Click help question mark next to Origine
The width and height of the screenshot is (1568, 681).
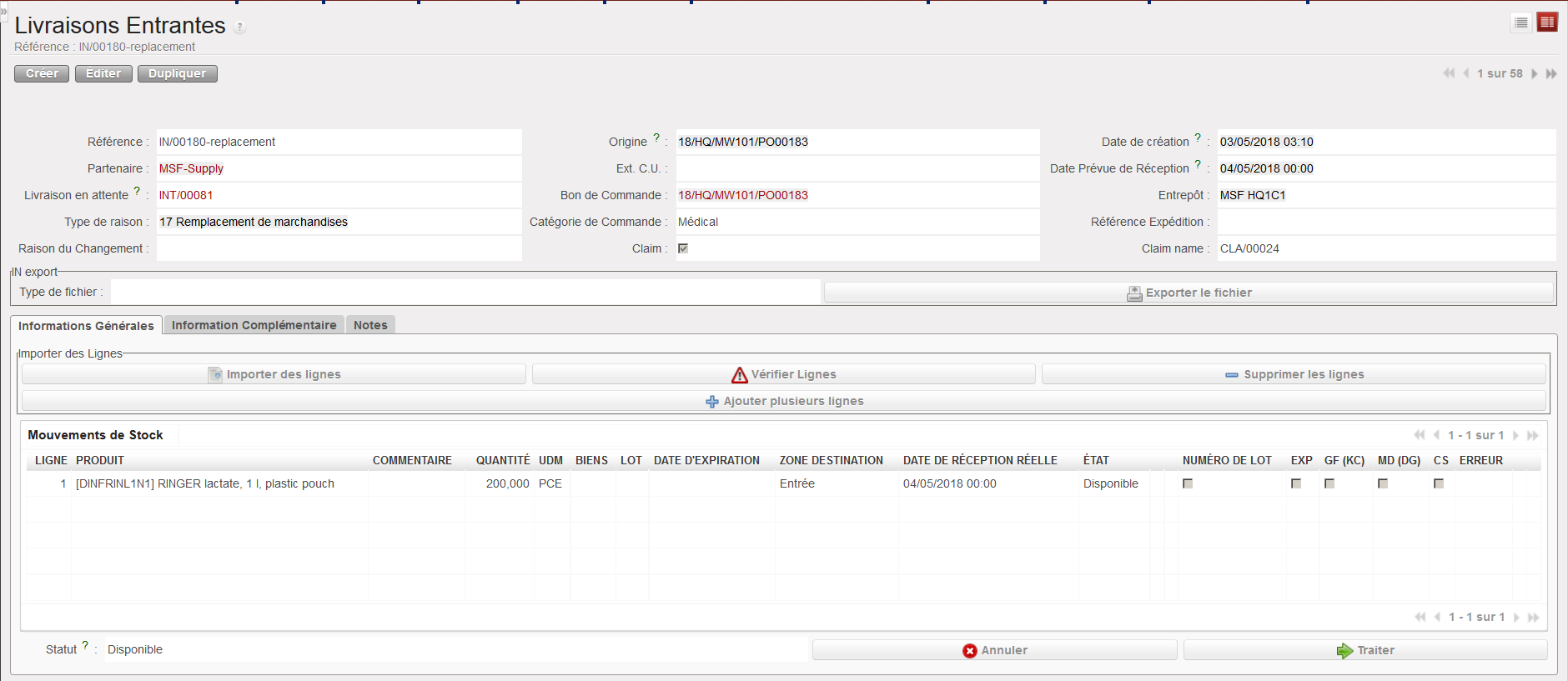pyautogui.click(x=656, y=138)
